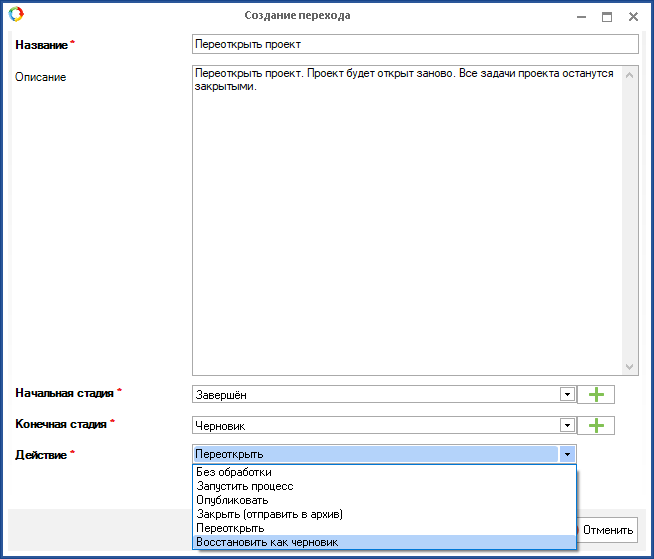Viewport: 654px width, 559px height.
Task: Click the application logo in title bar
Action: click(15, 15)
